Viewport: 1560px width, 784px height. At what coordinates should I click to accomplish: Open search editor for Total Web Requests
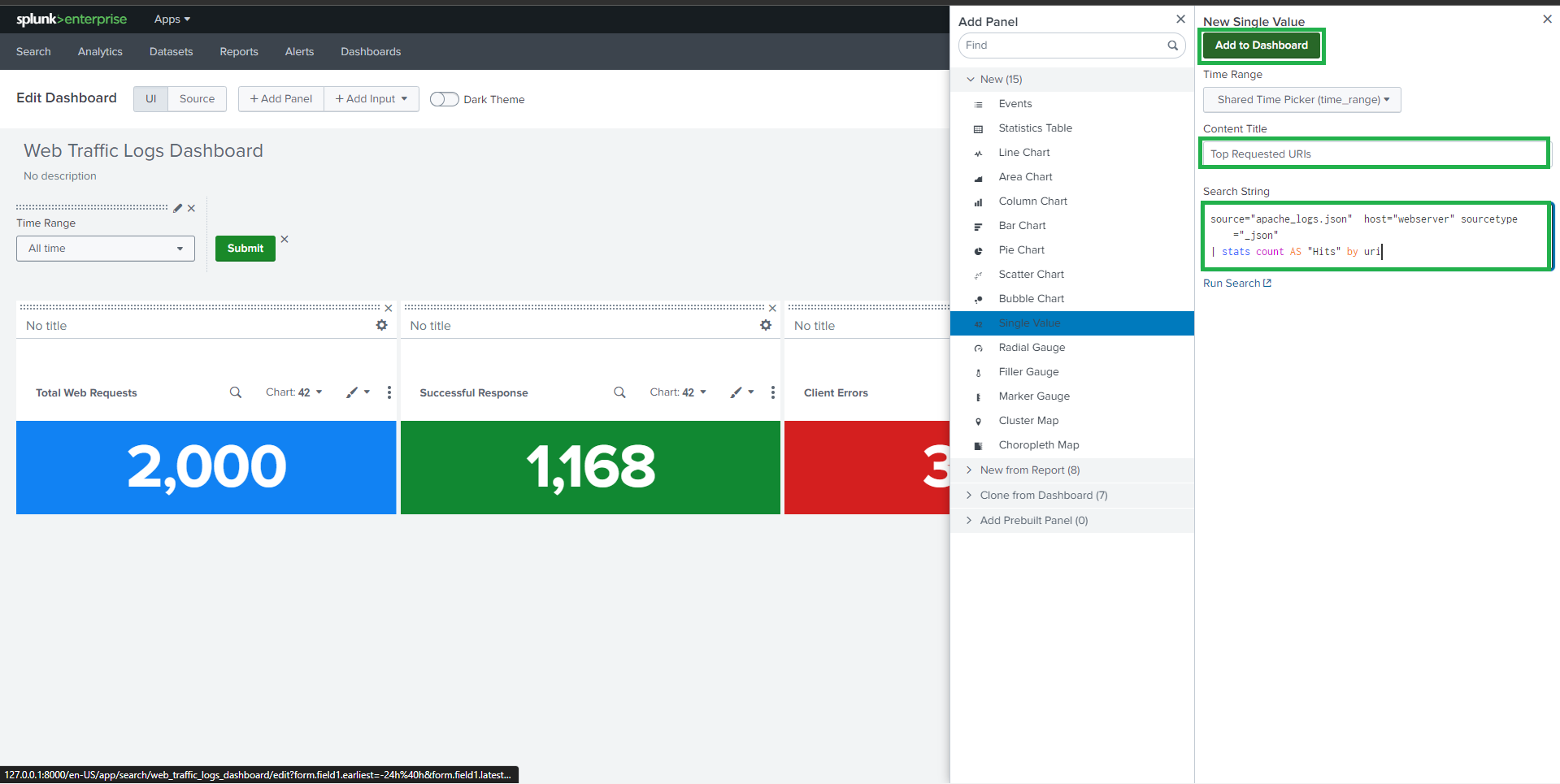[x=236, y=392]
